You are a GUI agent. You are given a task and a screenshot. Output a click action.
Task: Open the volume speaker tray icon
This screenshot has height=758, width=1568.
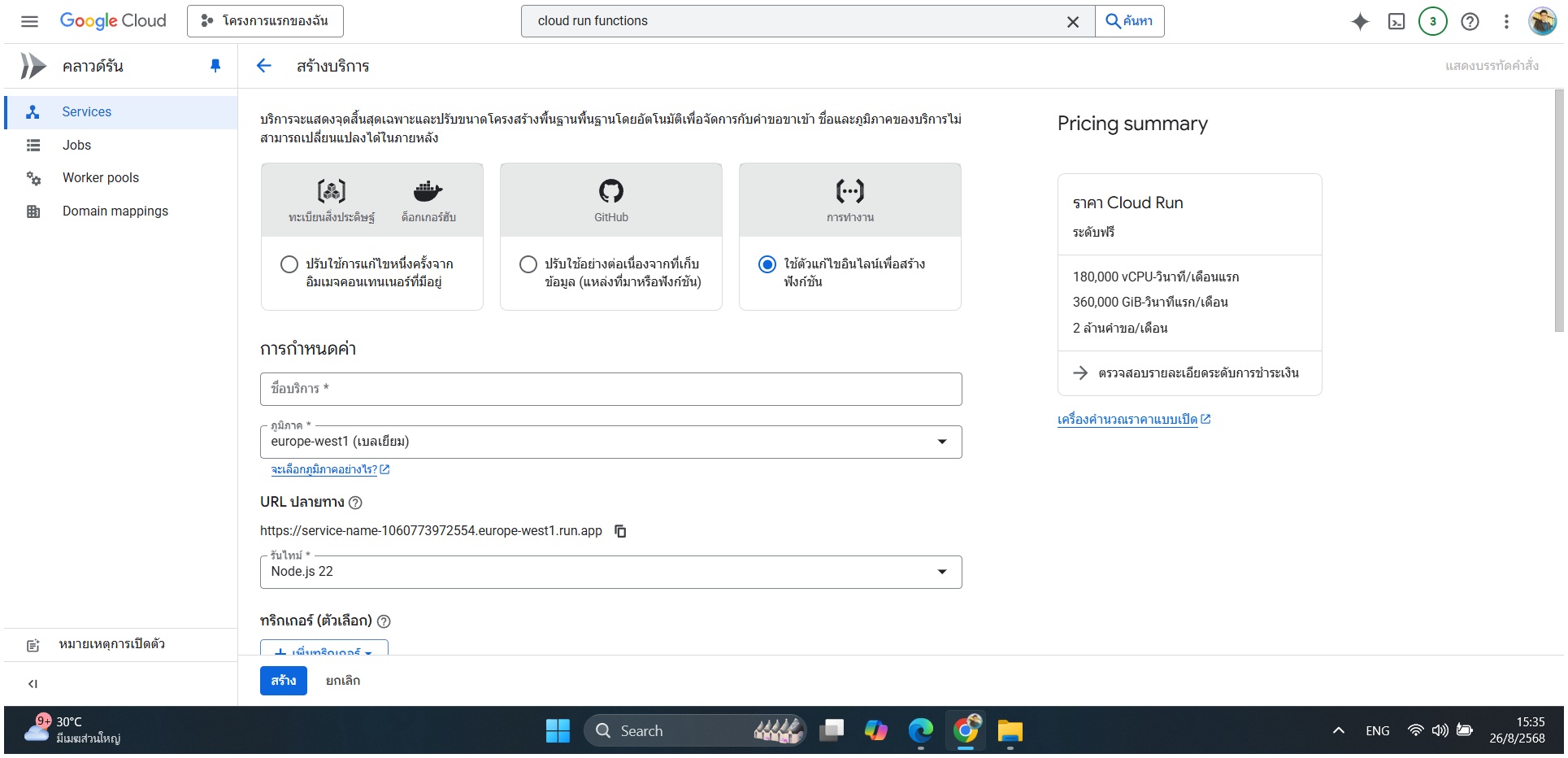click(x=1440, y=730)
